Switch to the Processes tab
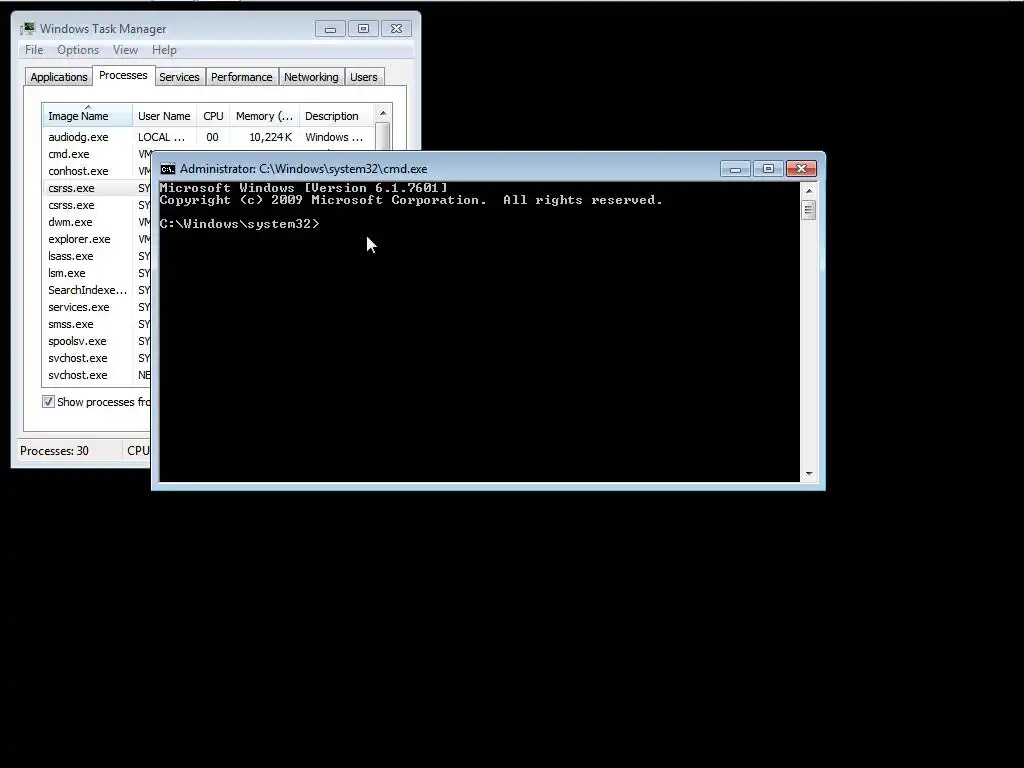This screenshot has width=1024, height=768. pyautogui.click(x=123, y=75)
